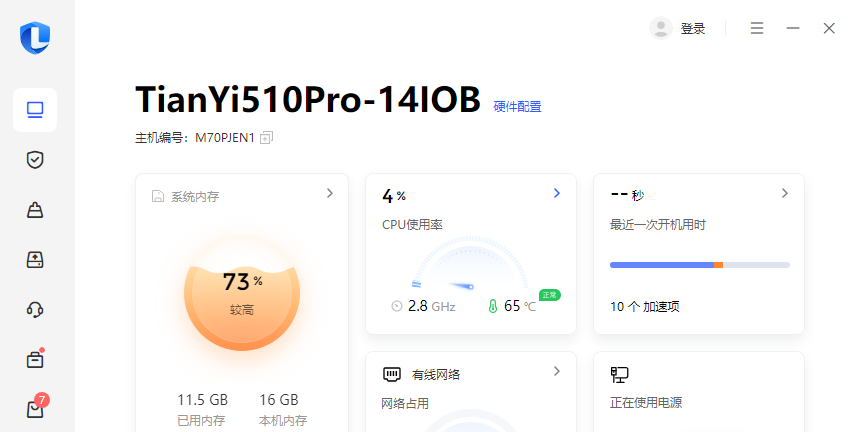
Task: Open the toolbox icon with red dot
Action: pyautogui.click(x=35, y=359)
